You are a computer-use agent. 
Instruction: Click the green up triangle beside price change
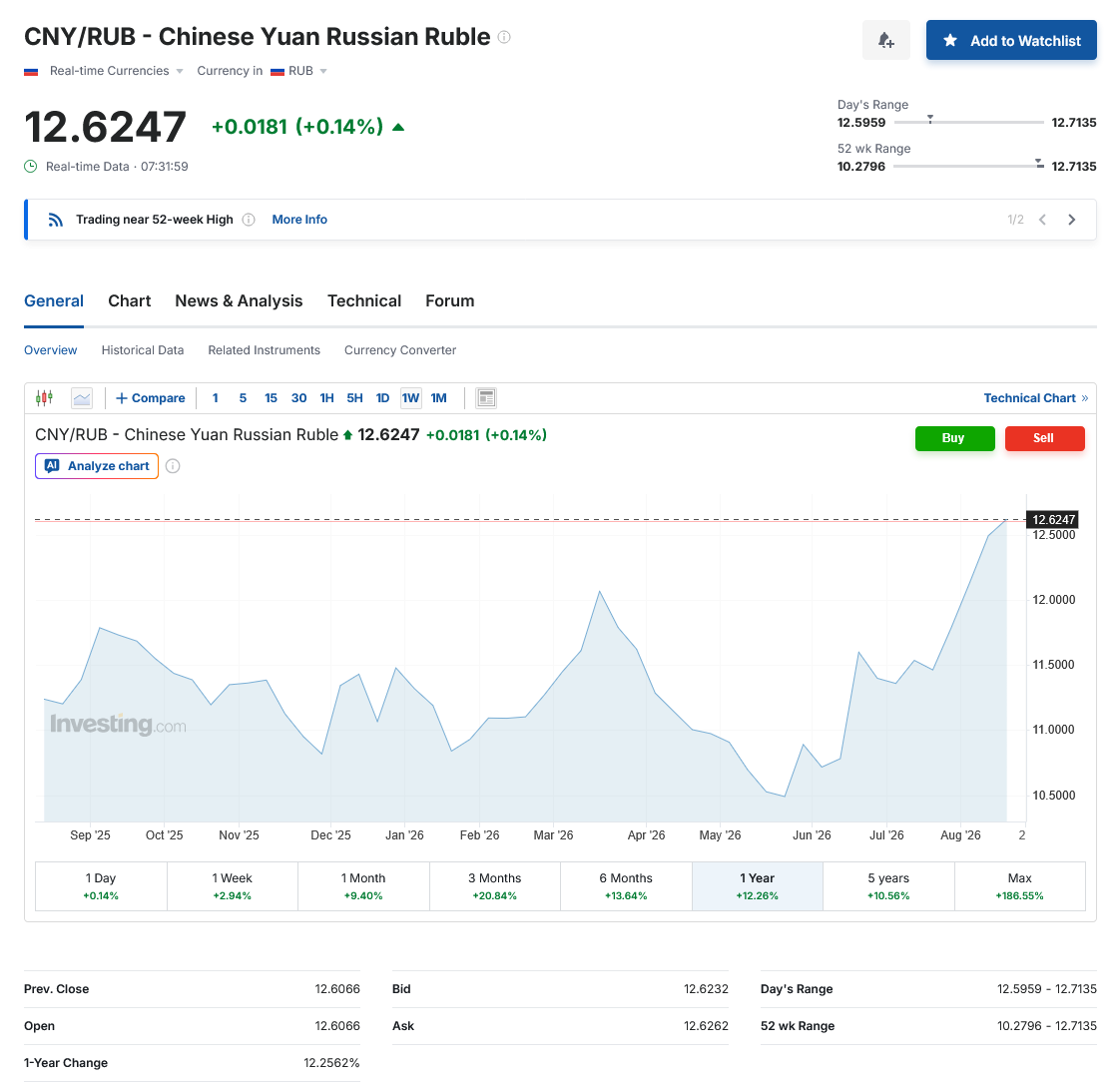coord(398,127)
